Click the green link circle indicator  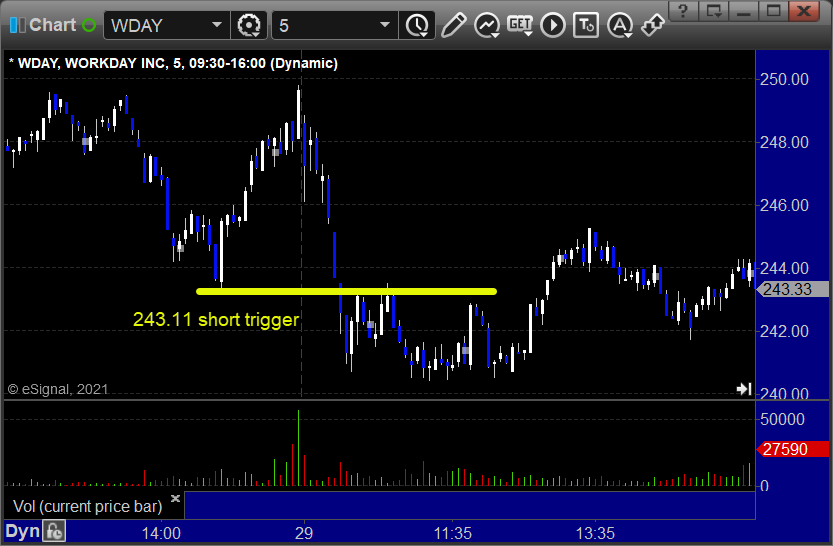(89, 25)
